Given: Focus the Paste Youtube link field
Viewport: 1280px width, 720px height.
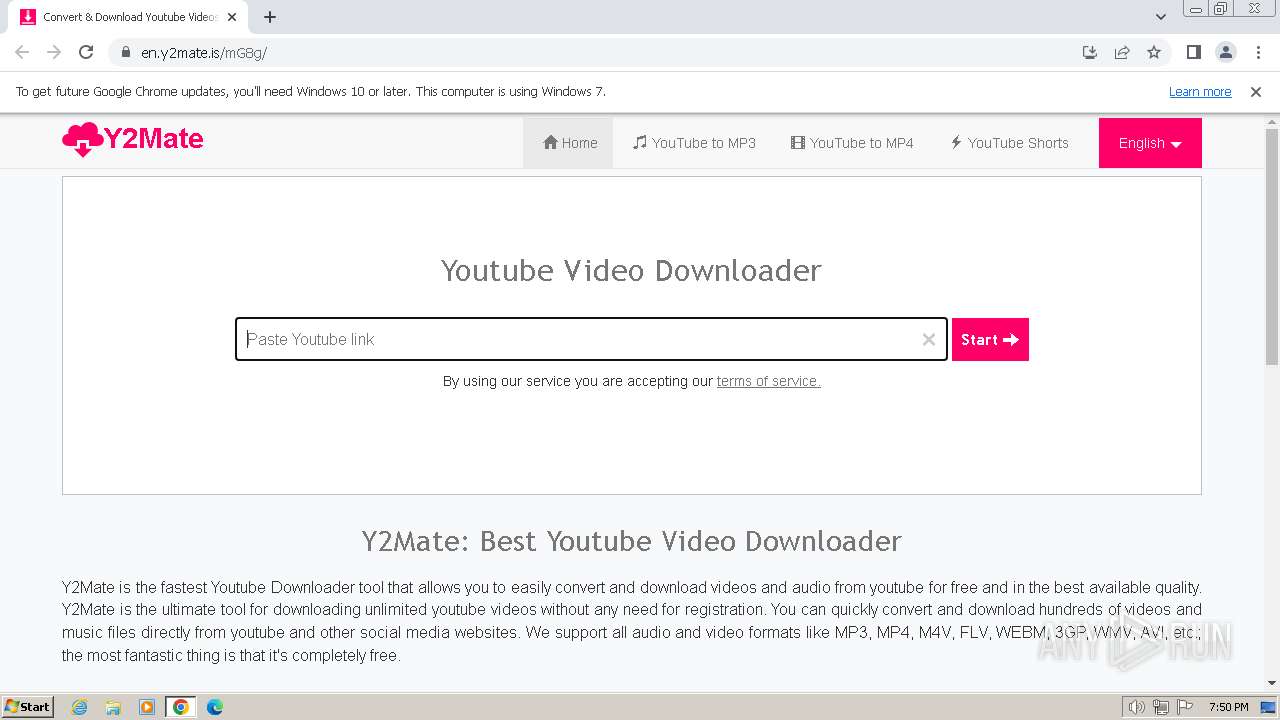Looking at the screenshot, I should pyautogui.click(x=591, y=339).
